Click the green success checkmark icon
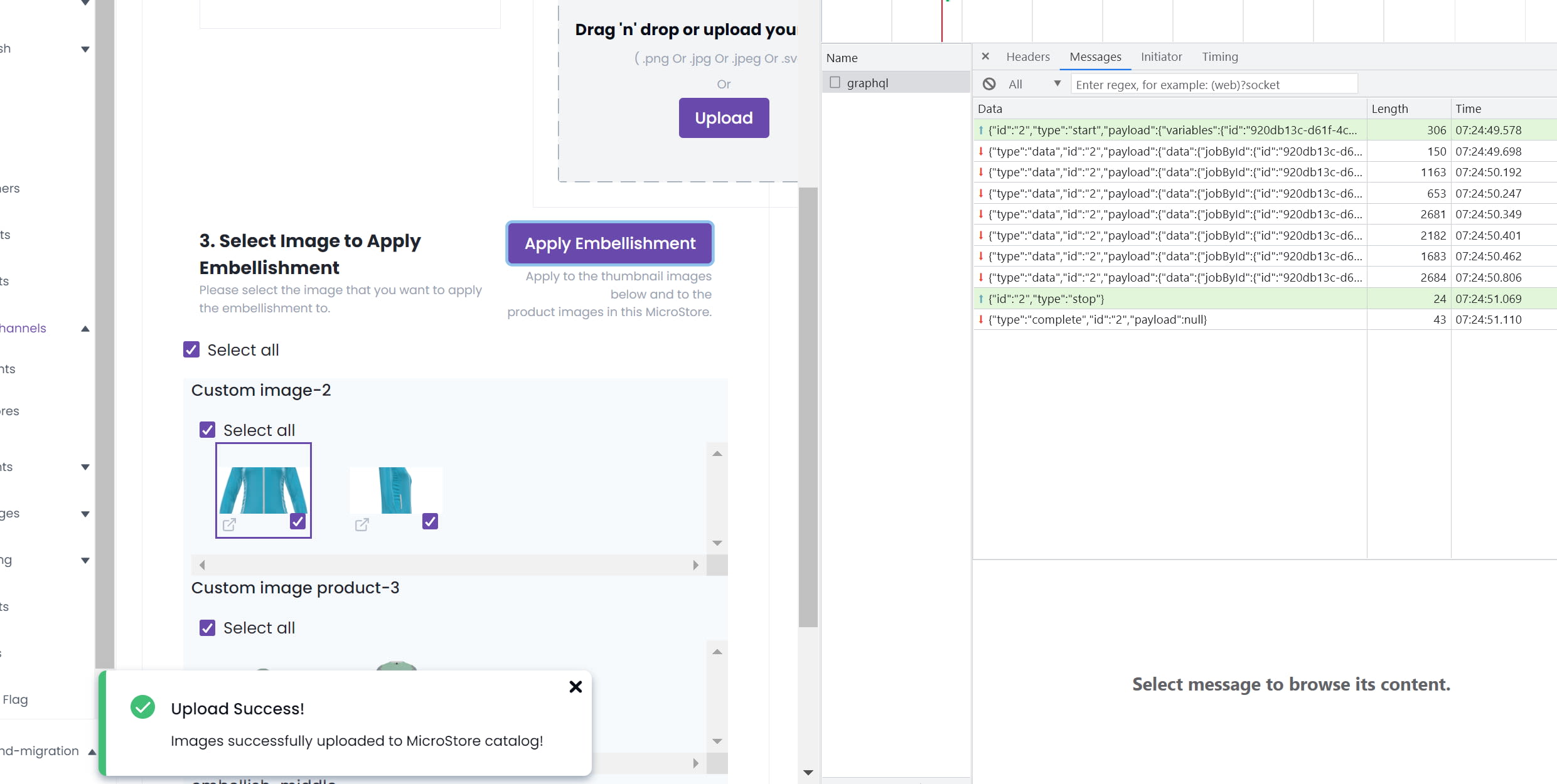The width and height of the screenshot is (1557, 784). coord(142,707)
